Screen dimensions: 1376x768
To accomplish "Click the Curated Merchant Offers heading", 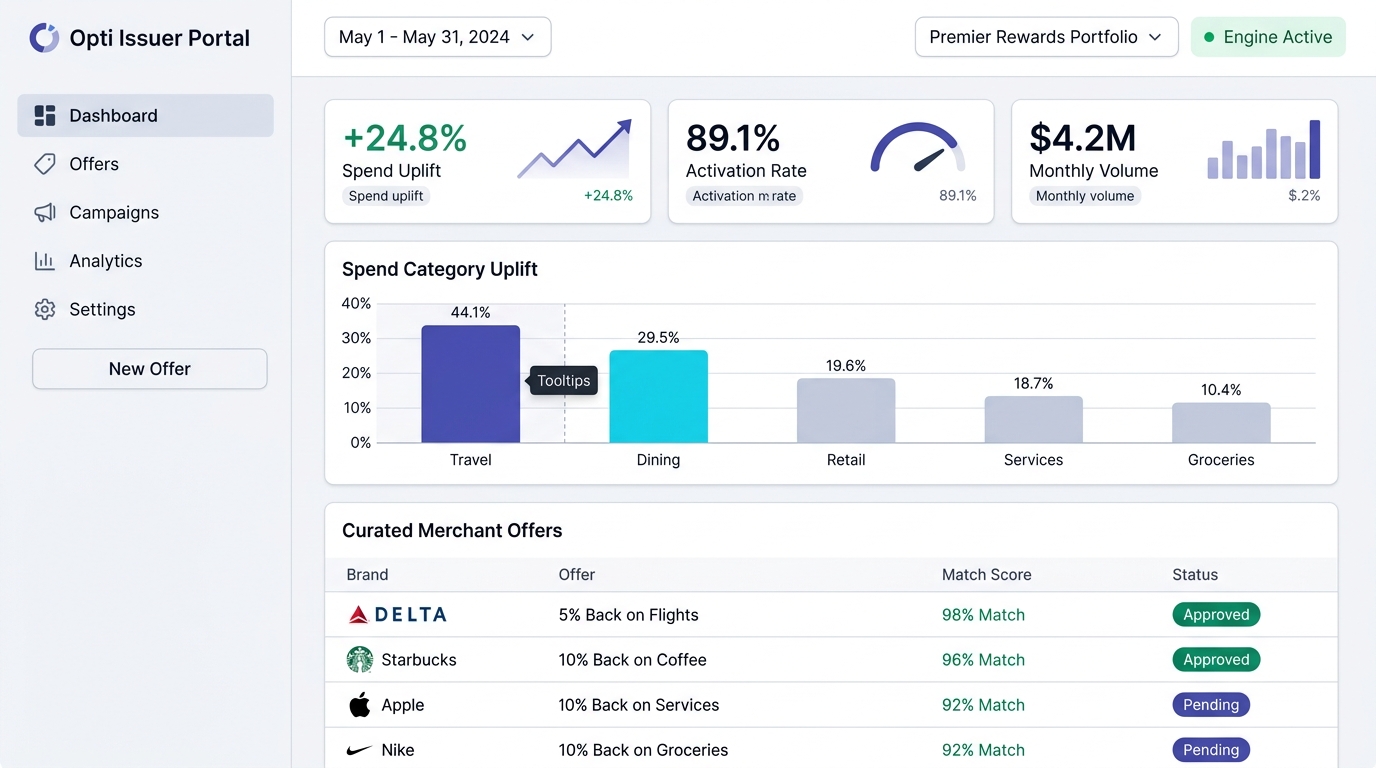I will click(x=452, y=531).
